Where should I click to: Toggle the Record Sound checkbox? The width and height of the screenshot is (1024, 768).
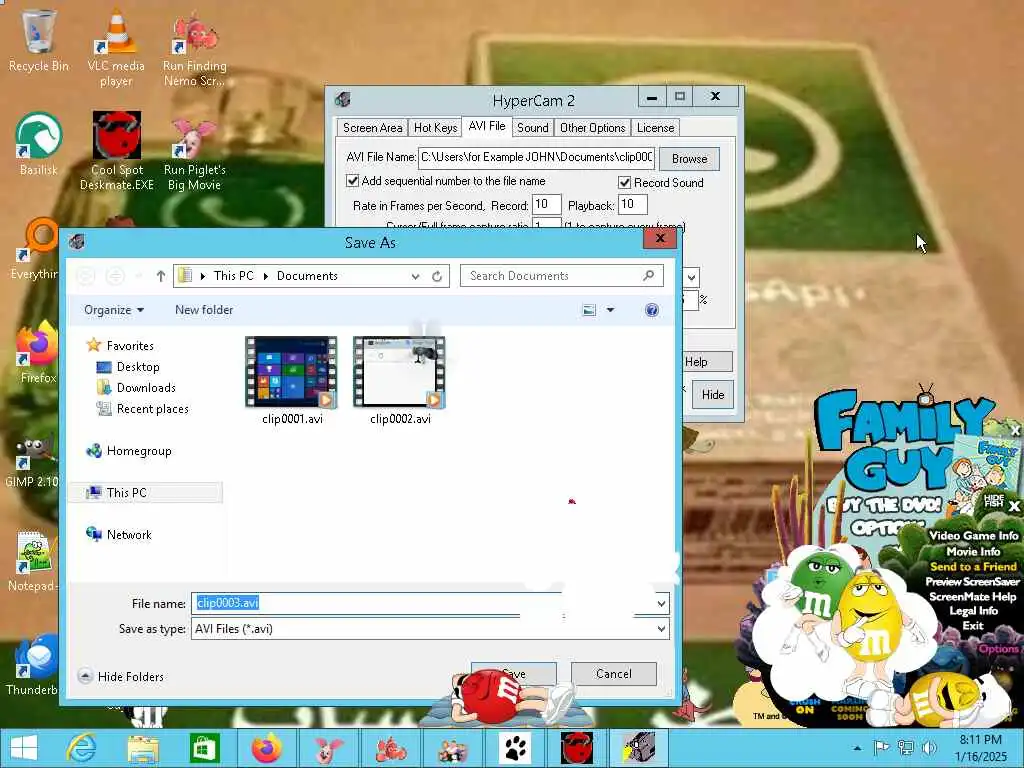tap(625, 183)
